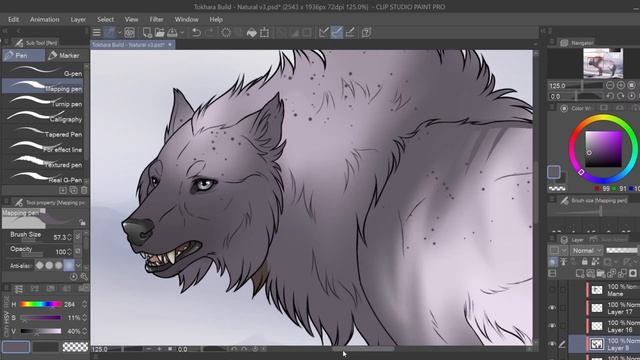Select the G-pen sub tool

click(x=43, y=71)
